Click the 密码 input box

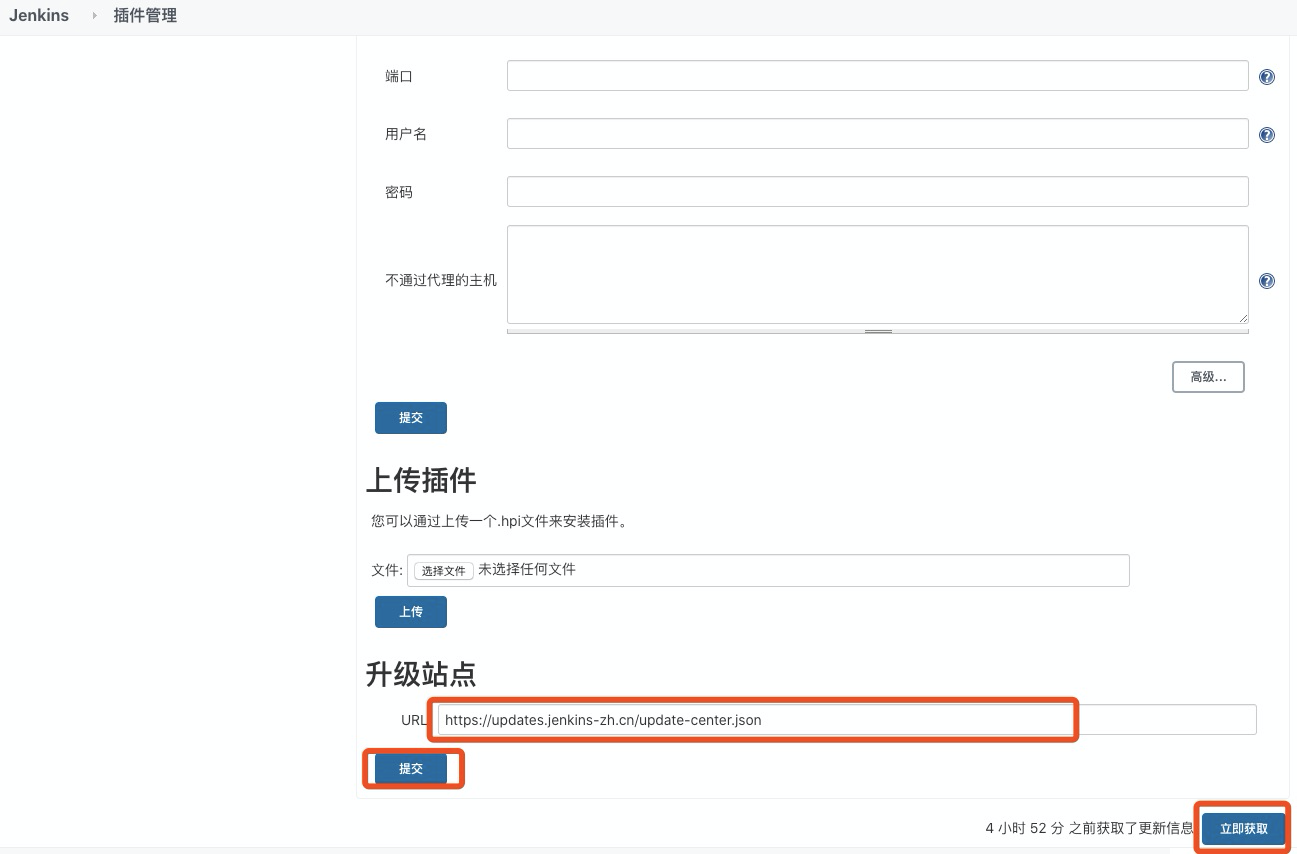877,191
